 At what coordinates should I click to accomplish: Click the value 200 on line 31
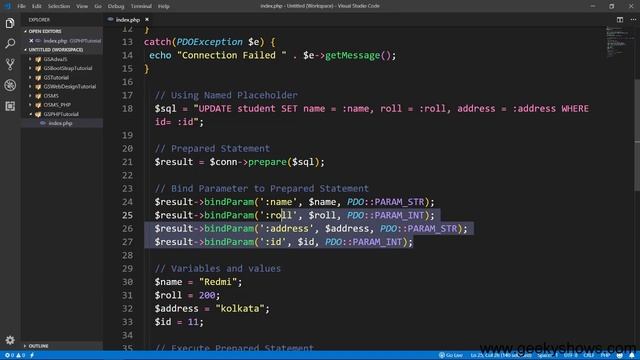coord(207,295)
